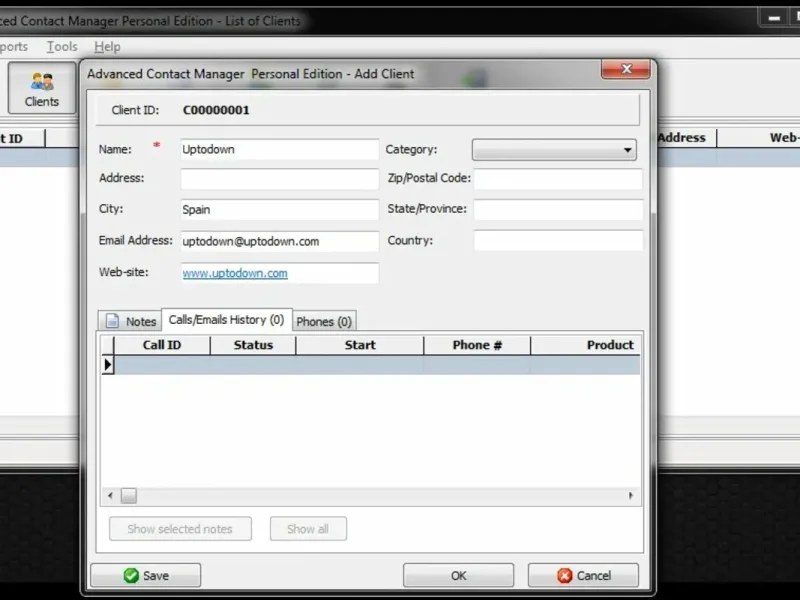800x600 pixels.
Task: Minimize the List of Clients window
Action: (774, 18)
